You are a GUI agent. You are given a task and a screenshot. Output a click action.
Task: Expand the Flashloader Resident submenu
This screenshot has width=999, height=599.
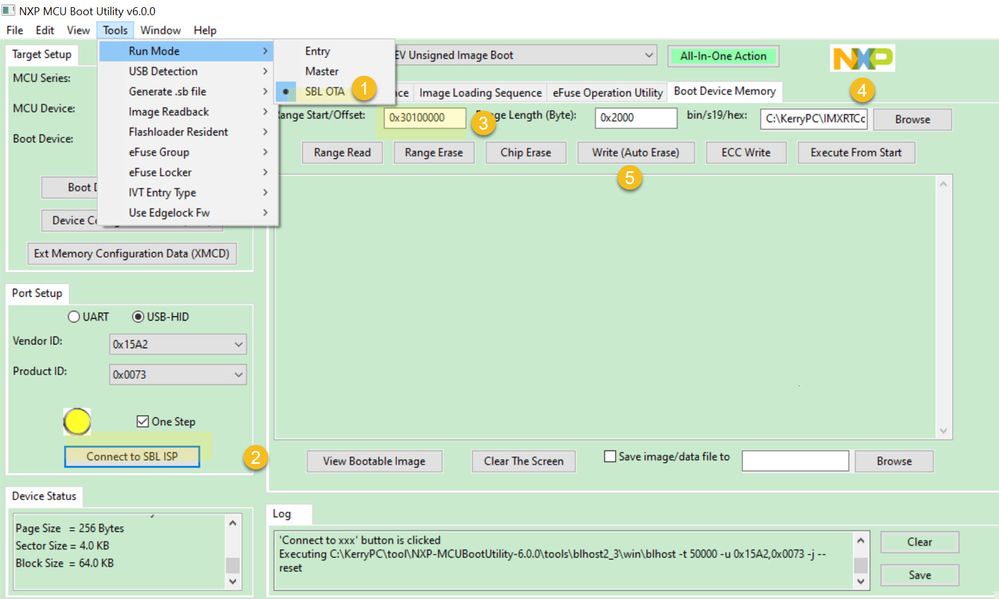189,132
